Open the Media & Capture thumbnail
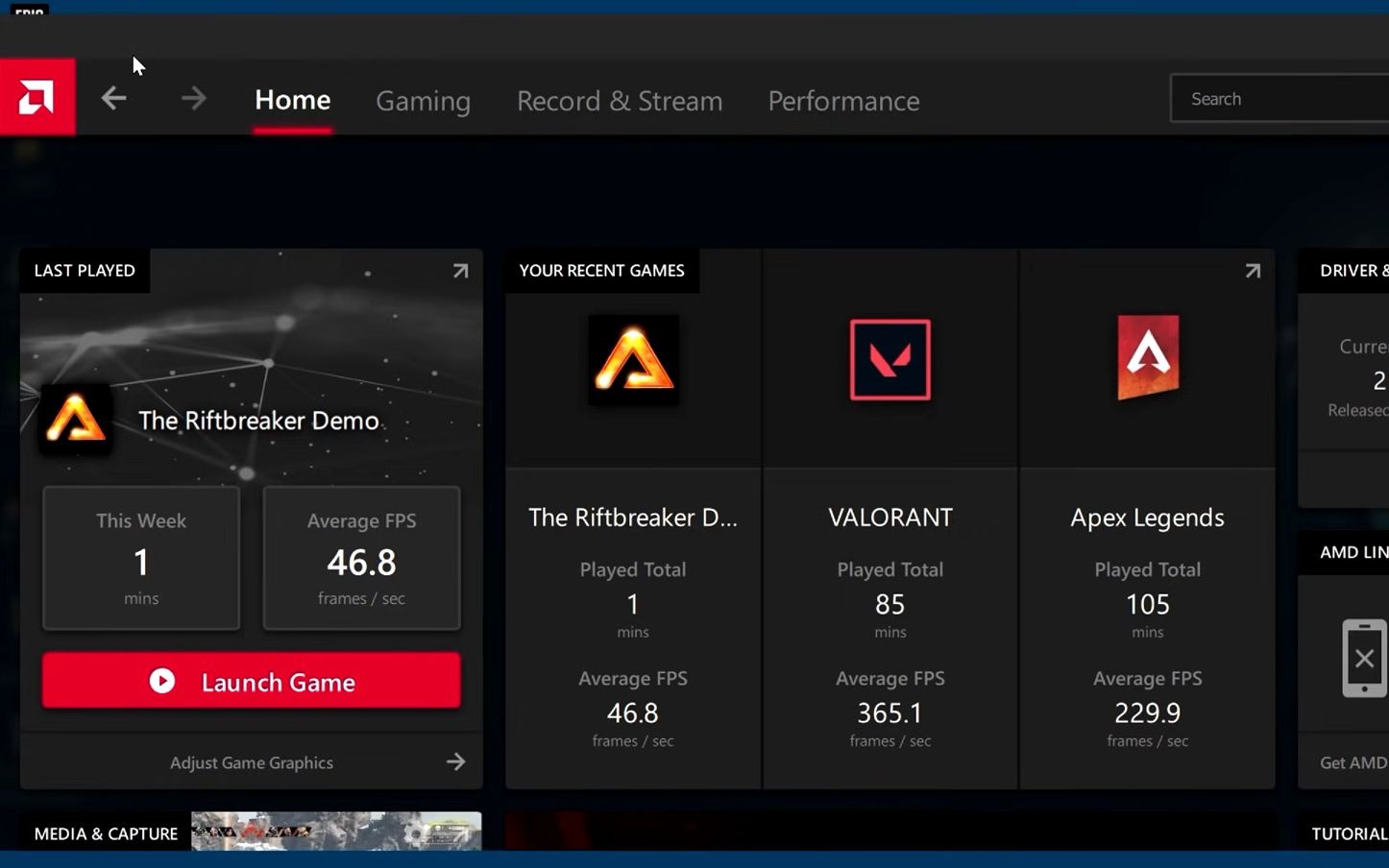The width and height of the screenshot is (1389, 868). 336,832
